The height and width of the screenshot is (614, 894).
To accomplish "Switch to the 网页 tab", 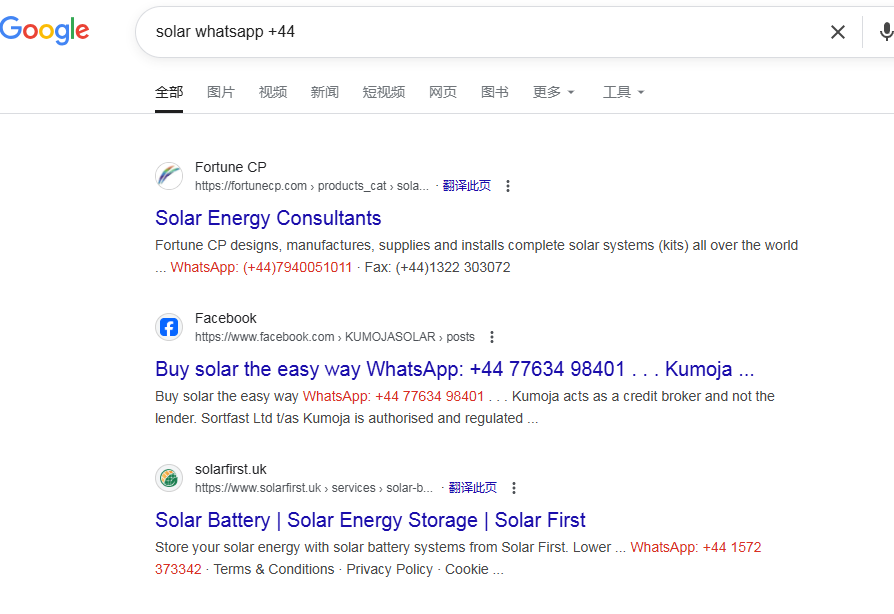I will (442, 92).
